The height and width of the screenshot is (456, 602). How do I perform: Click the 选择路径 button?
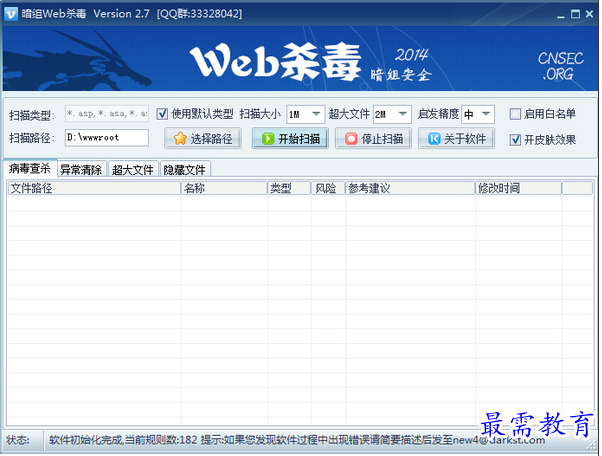click(x=203, y=139)
